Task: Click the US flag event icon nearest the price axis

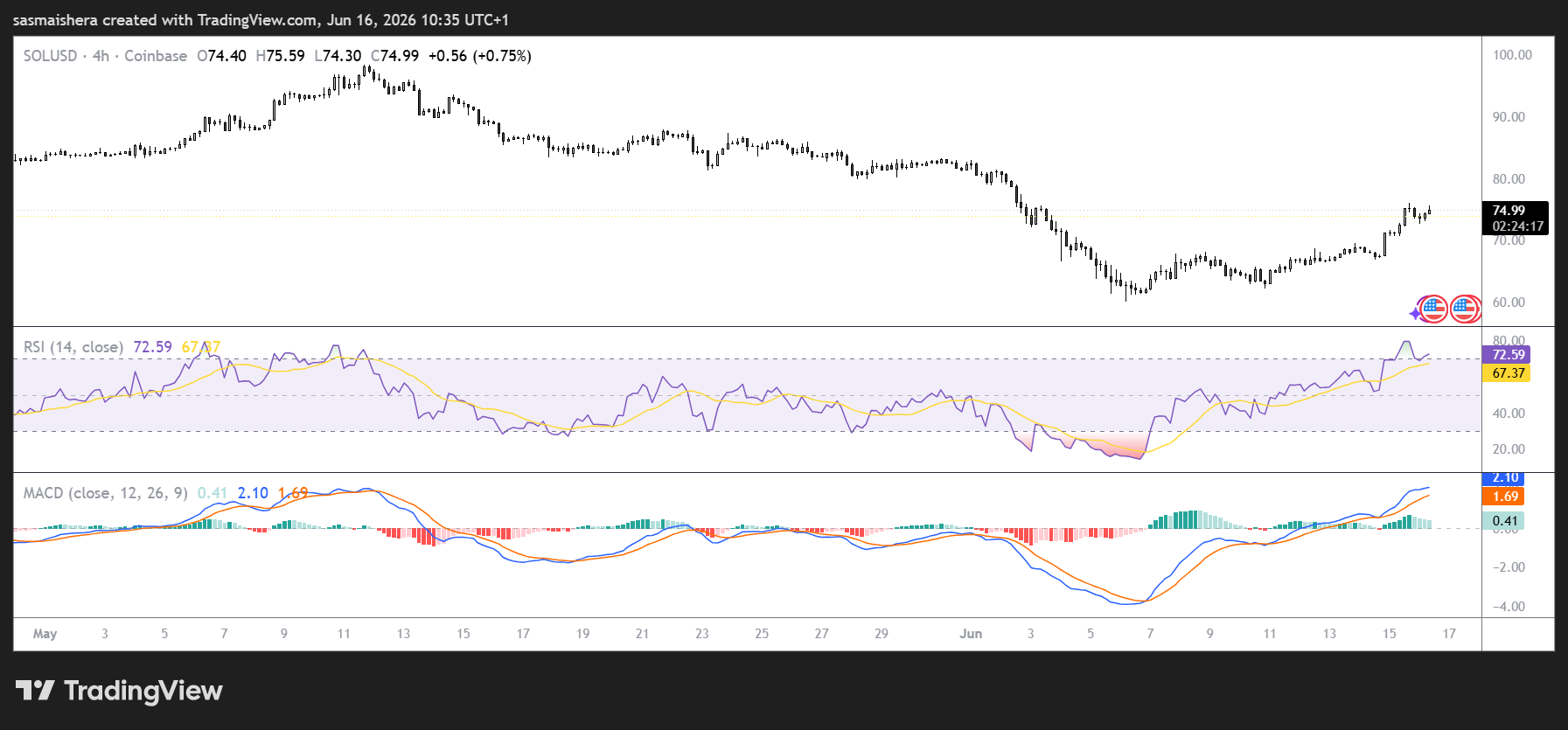Action: coord(1465,309)
